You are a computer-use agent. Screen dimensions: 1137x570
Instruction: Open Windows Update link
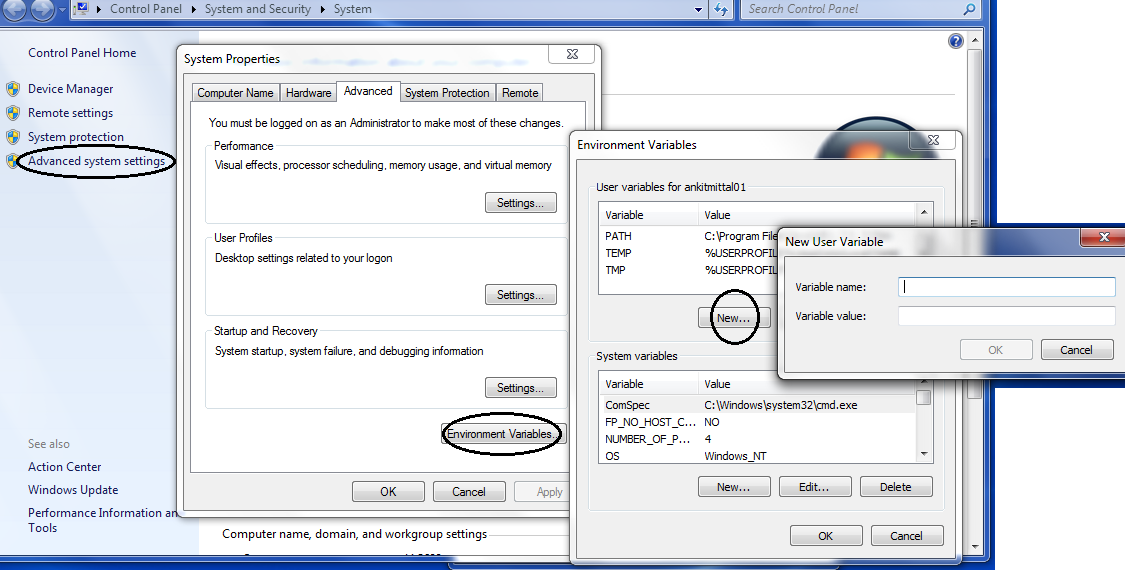pos(73,490)
